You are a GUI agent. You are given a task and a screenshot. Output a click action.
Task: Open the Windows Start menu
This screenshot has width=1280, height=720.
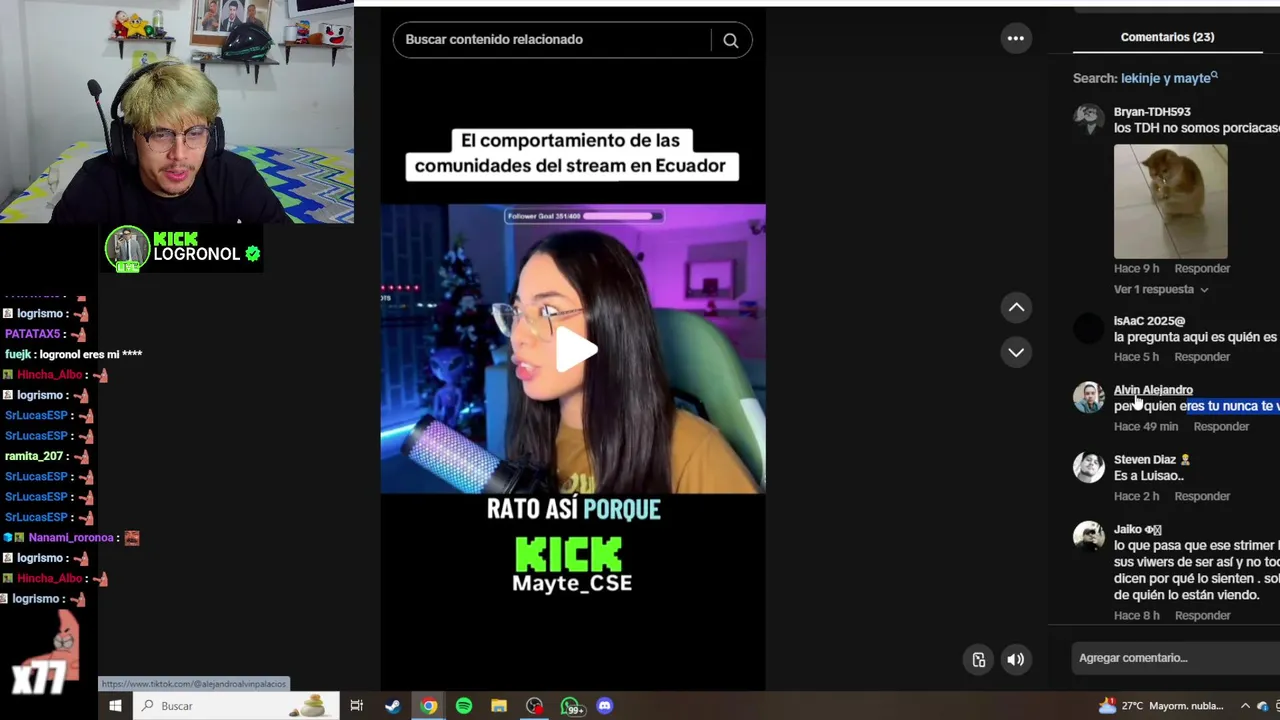[115, 706]
